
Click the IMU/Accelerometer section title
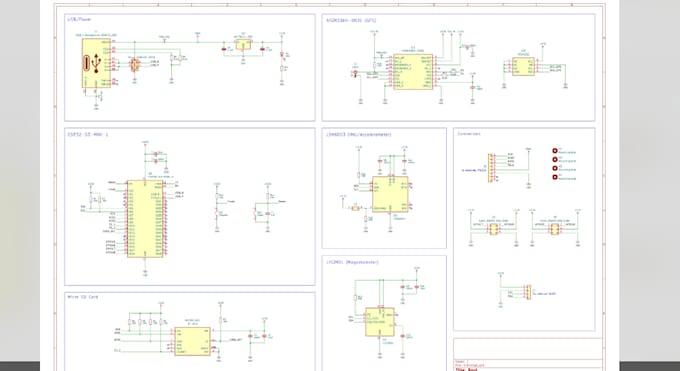[359, 135]
